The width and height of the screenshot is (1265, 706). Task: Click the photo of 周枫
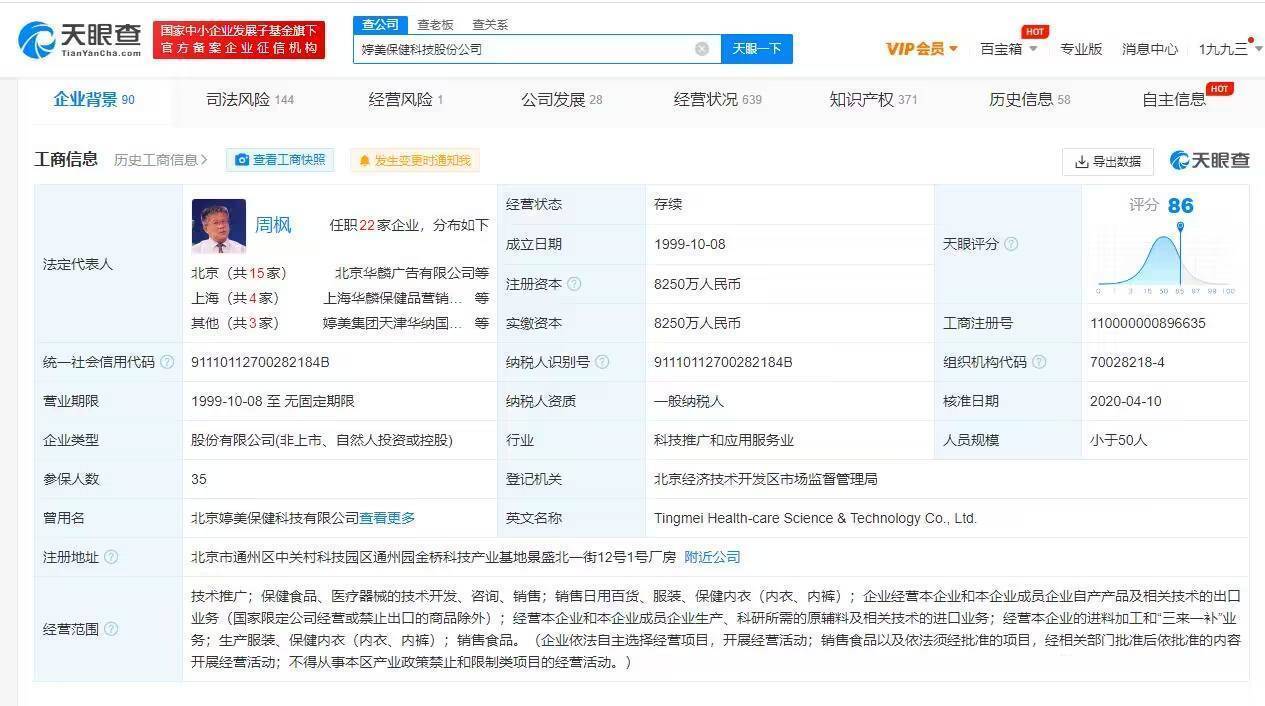click(218, 225)
